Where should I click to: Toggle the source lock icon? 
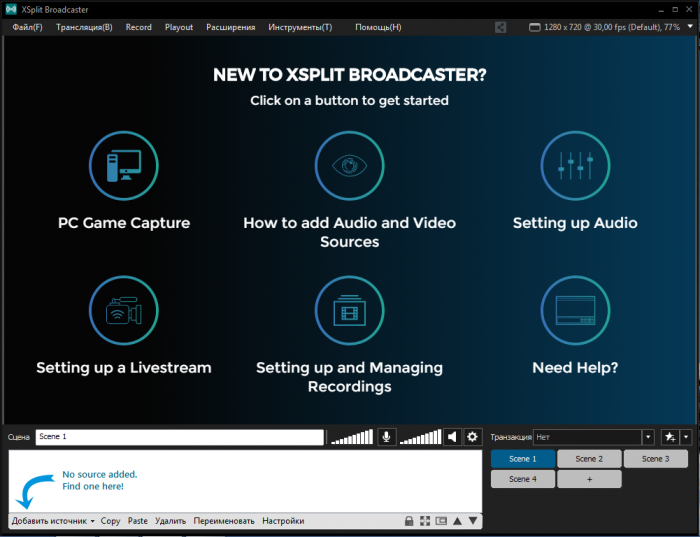pos(409,521)
